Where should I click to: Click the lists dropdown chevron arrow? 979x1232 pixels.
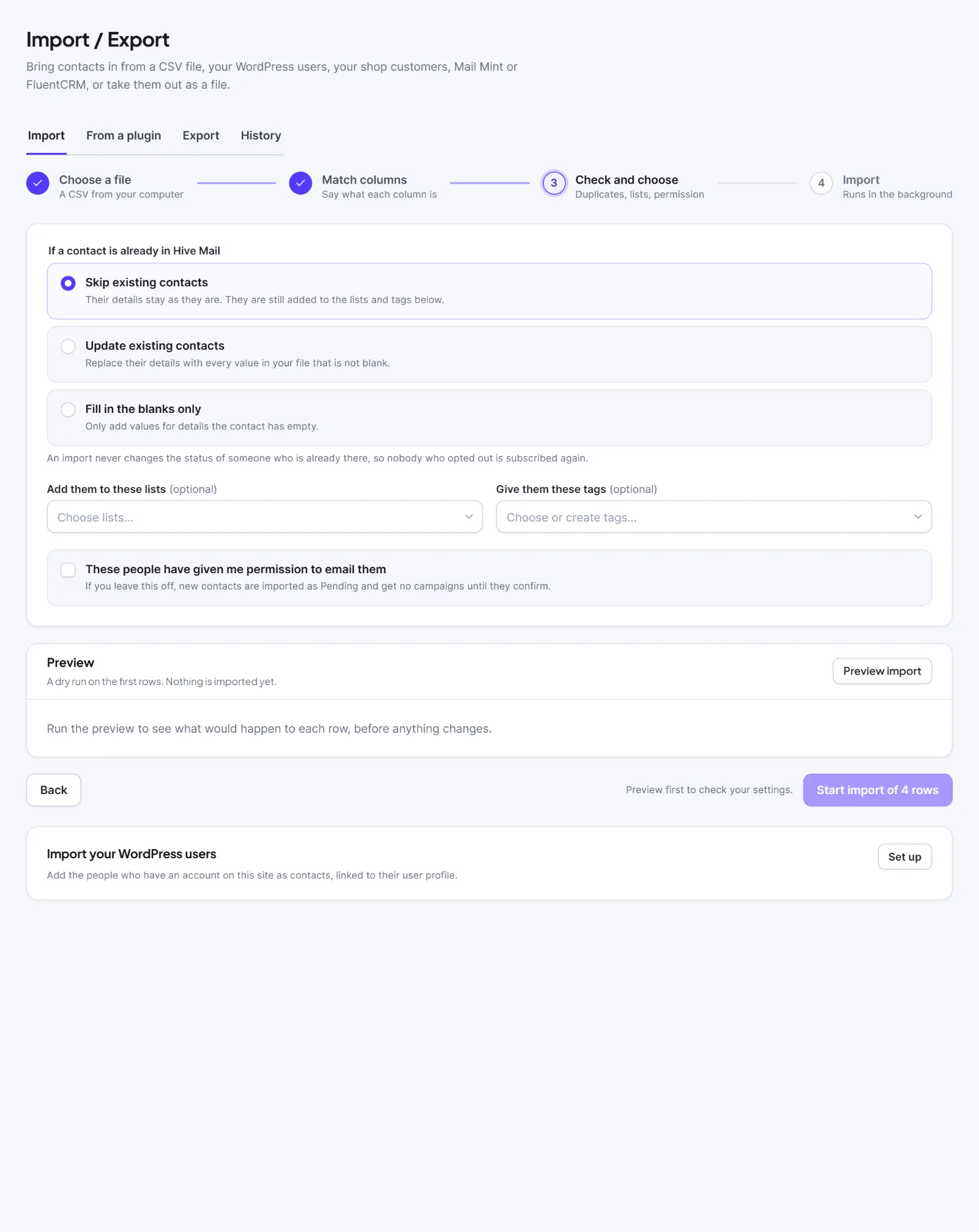469,517
